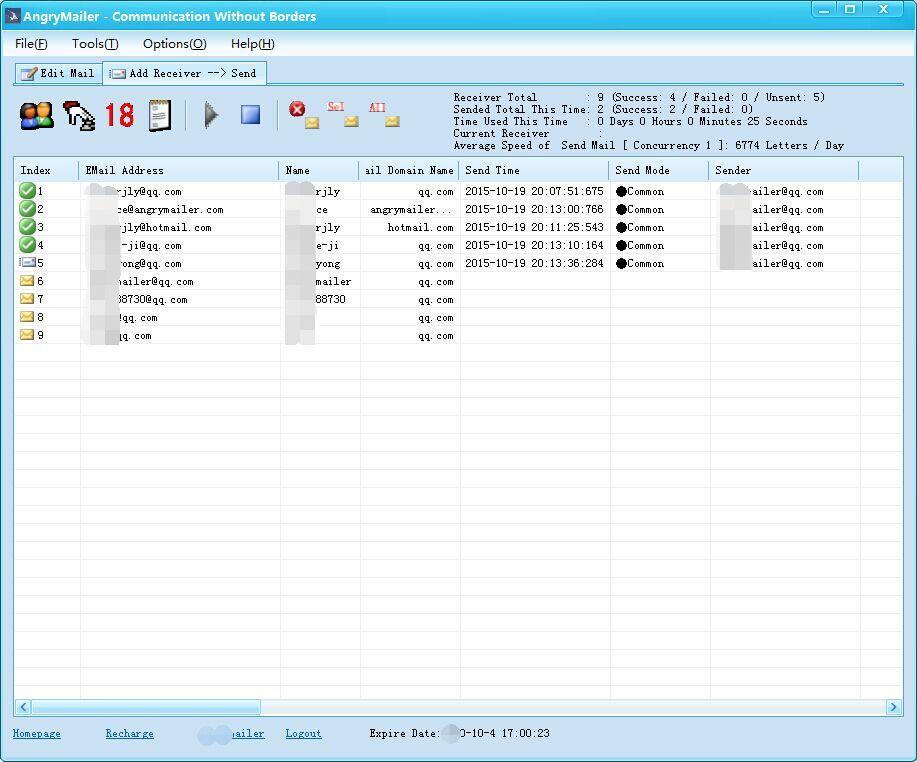Click the Sel envelope icon

(x=343, y=115)
